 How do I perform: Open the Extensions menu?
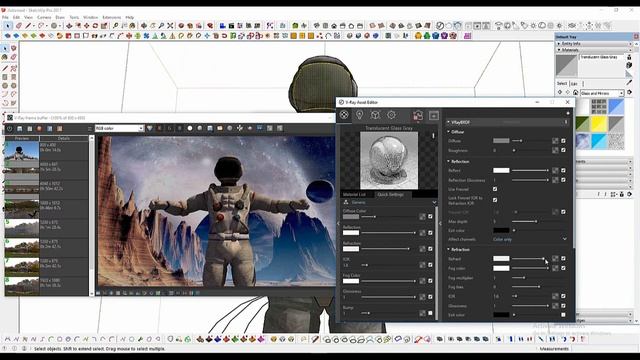pyautogui.click(x=111, y=18)
